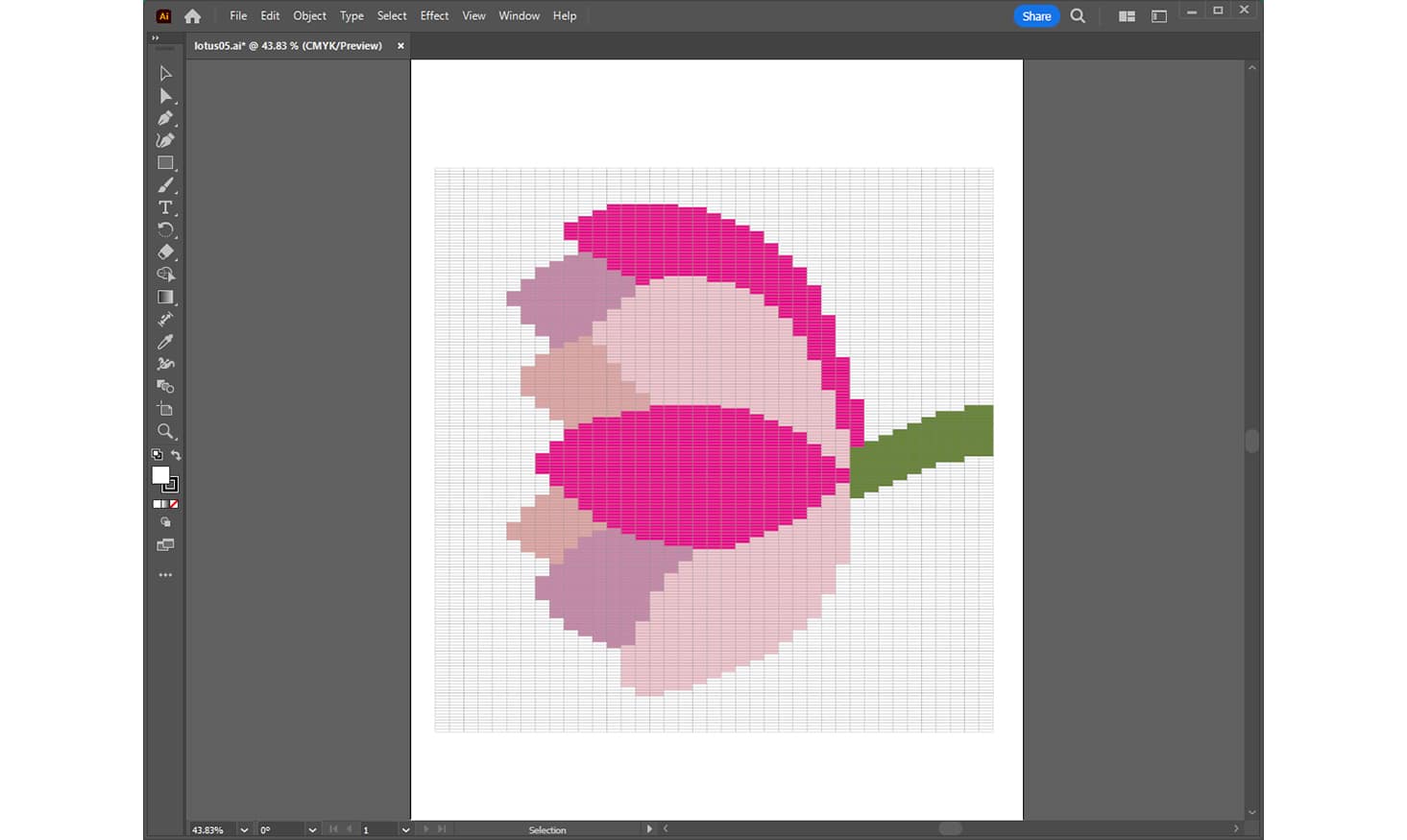Expand the rotation angle dropdown
The height and width of the screenshot is (840, 1407).
312,829
